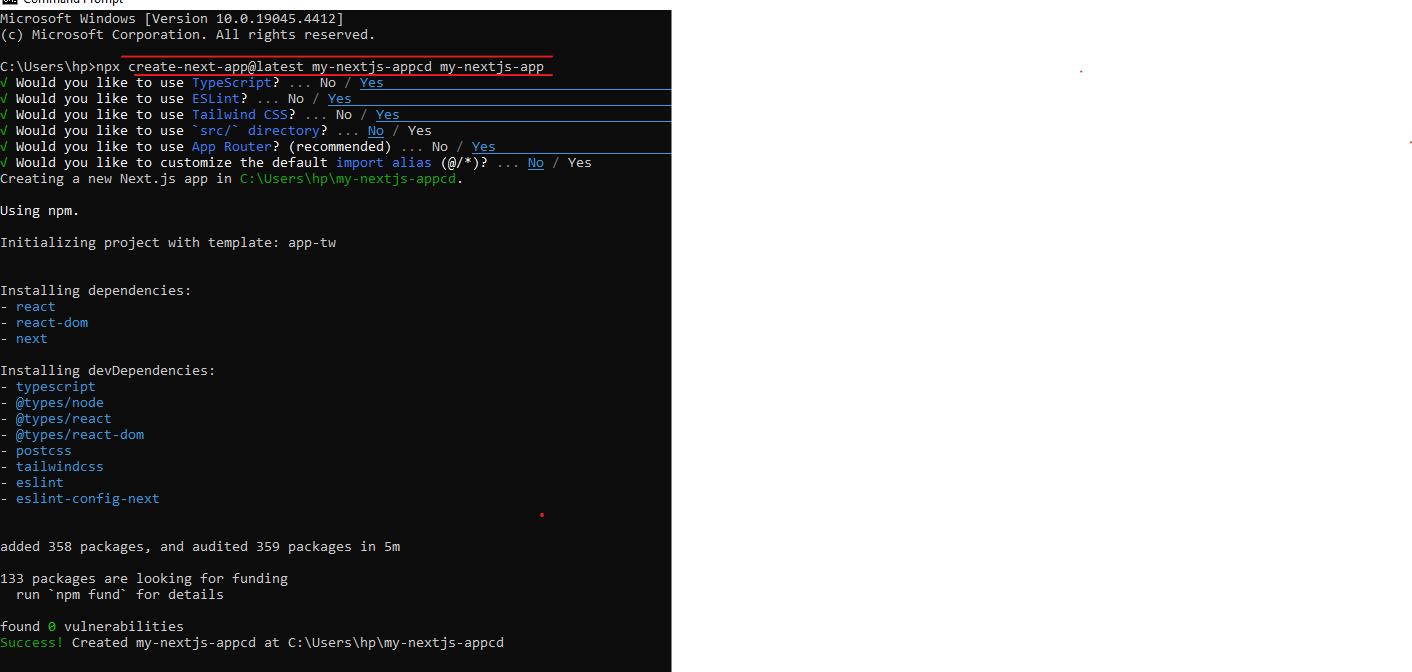Click '@types/react-dom' in the devDependencies list
This screenshot has width=1412, height=672.
tap(80, 435)
